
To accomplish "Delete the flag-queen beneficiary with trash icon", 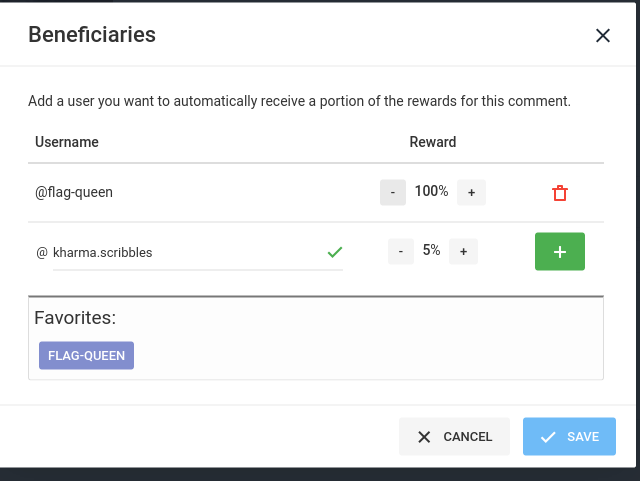I will (560, 192).
